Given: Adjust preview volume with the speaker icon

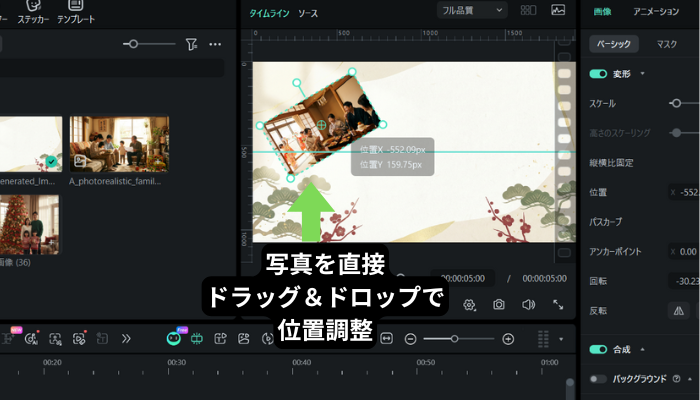Looking at the screenshot, I should [528, 304].
